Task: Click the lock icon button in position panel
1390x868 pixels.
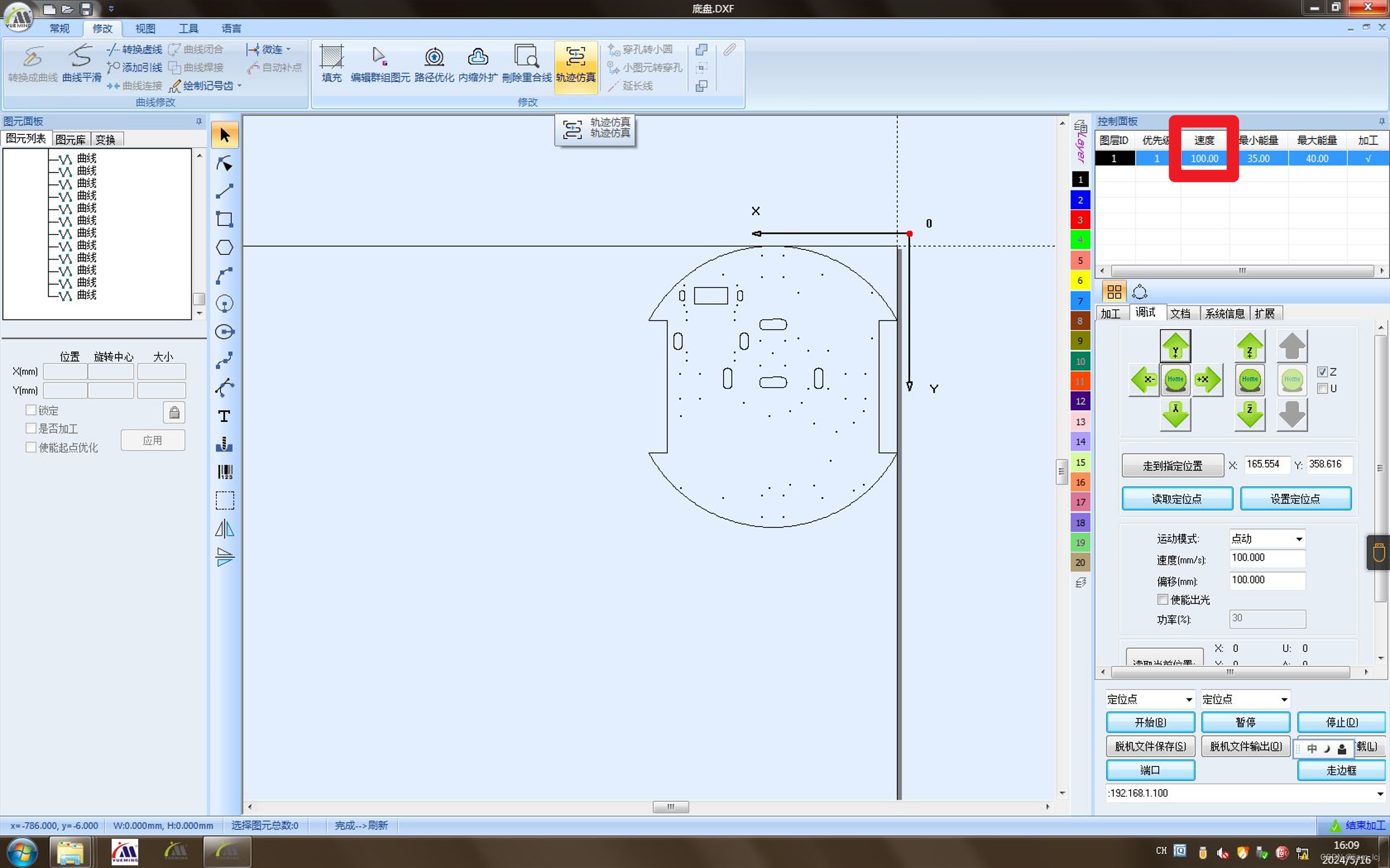Action: tap(174, 412)
